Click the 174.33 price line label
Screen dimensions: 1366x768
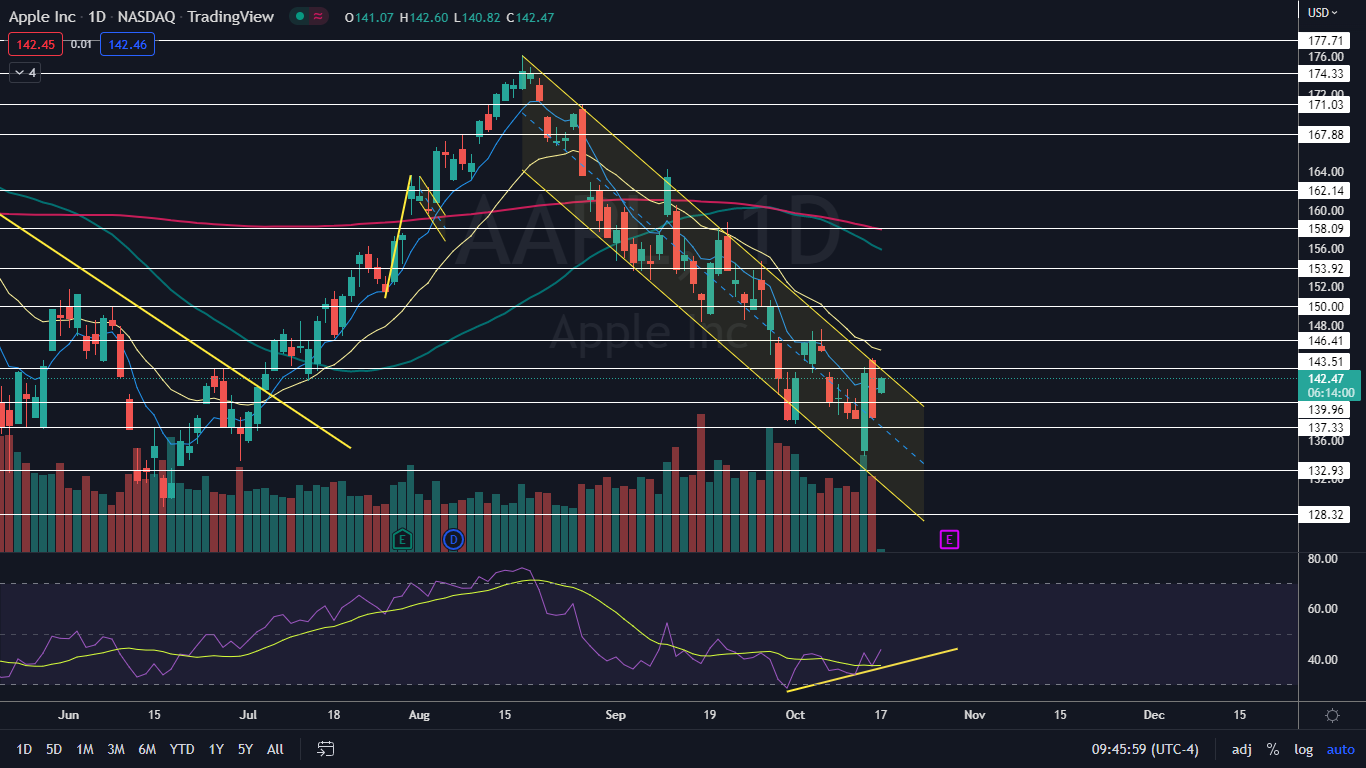1325,74
